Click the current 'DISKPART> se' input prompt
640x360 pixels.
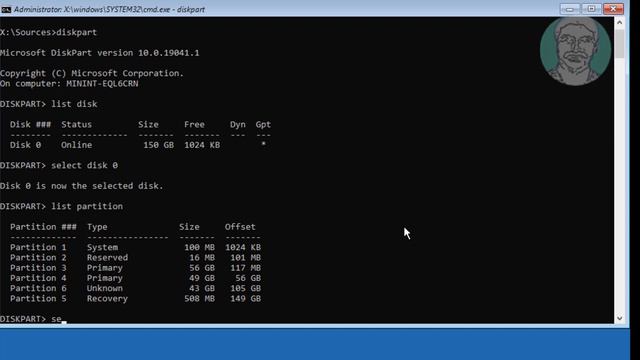(x=33, y=318)
